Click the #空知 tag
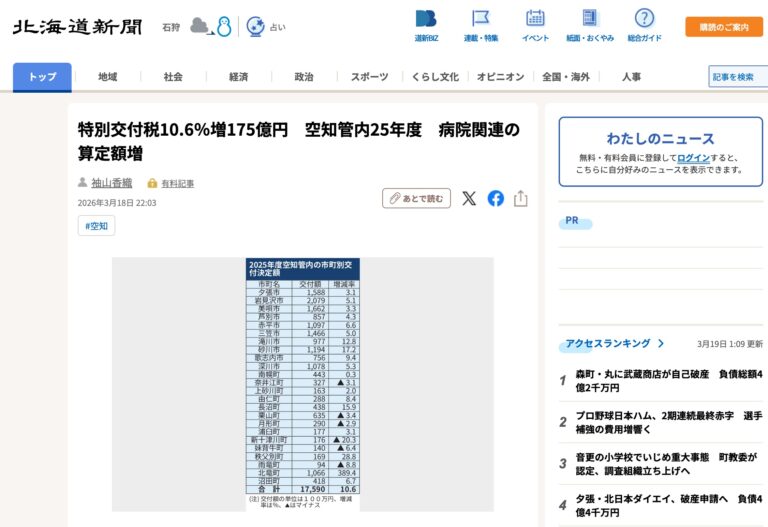 click(x=97, y=226)
